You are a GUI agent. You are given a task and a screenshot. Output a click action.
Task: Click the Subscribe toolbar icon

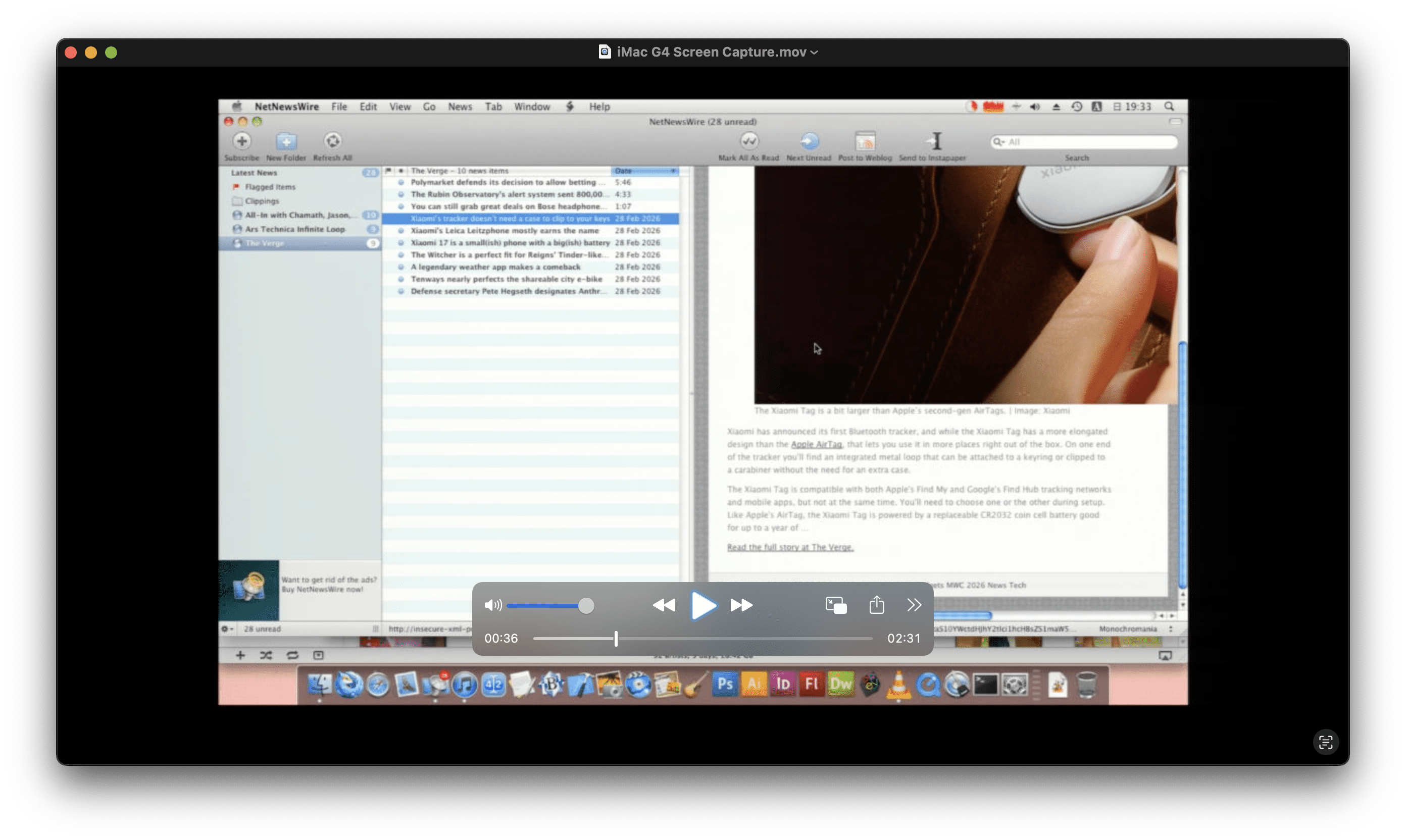tap(242, 141)
